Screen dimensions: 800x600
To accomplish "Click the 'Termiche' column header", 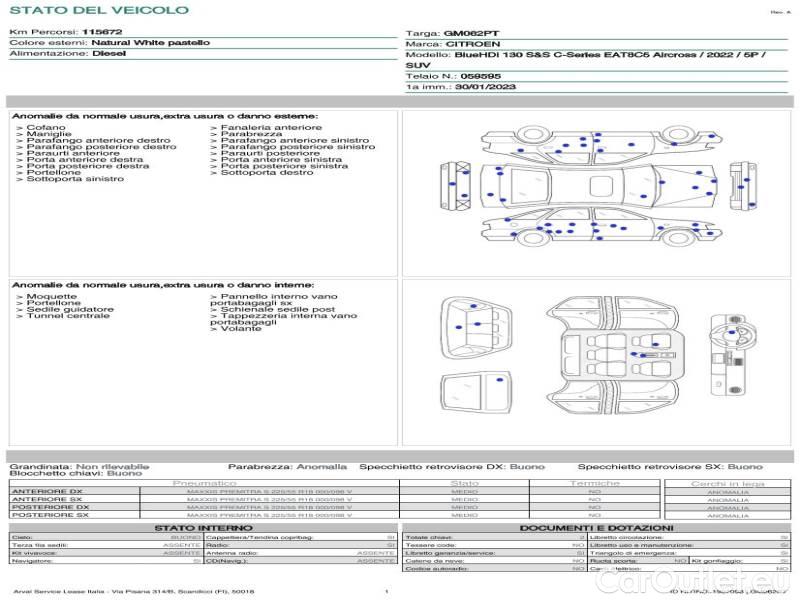I will 595,483.
